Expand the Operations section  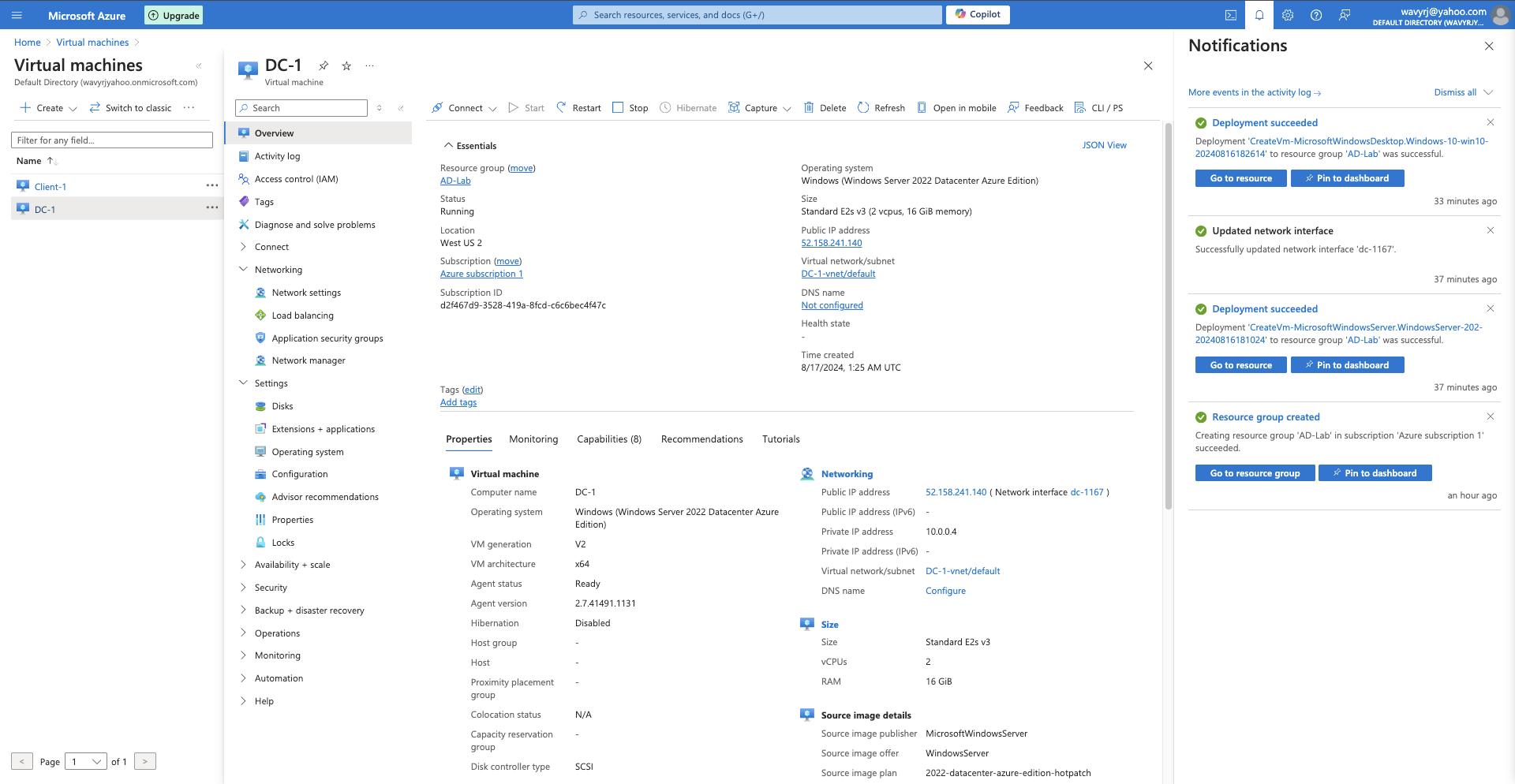click(x=243, y=633)
